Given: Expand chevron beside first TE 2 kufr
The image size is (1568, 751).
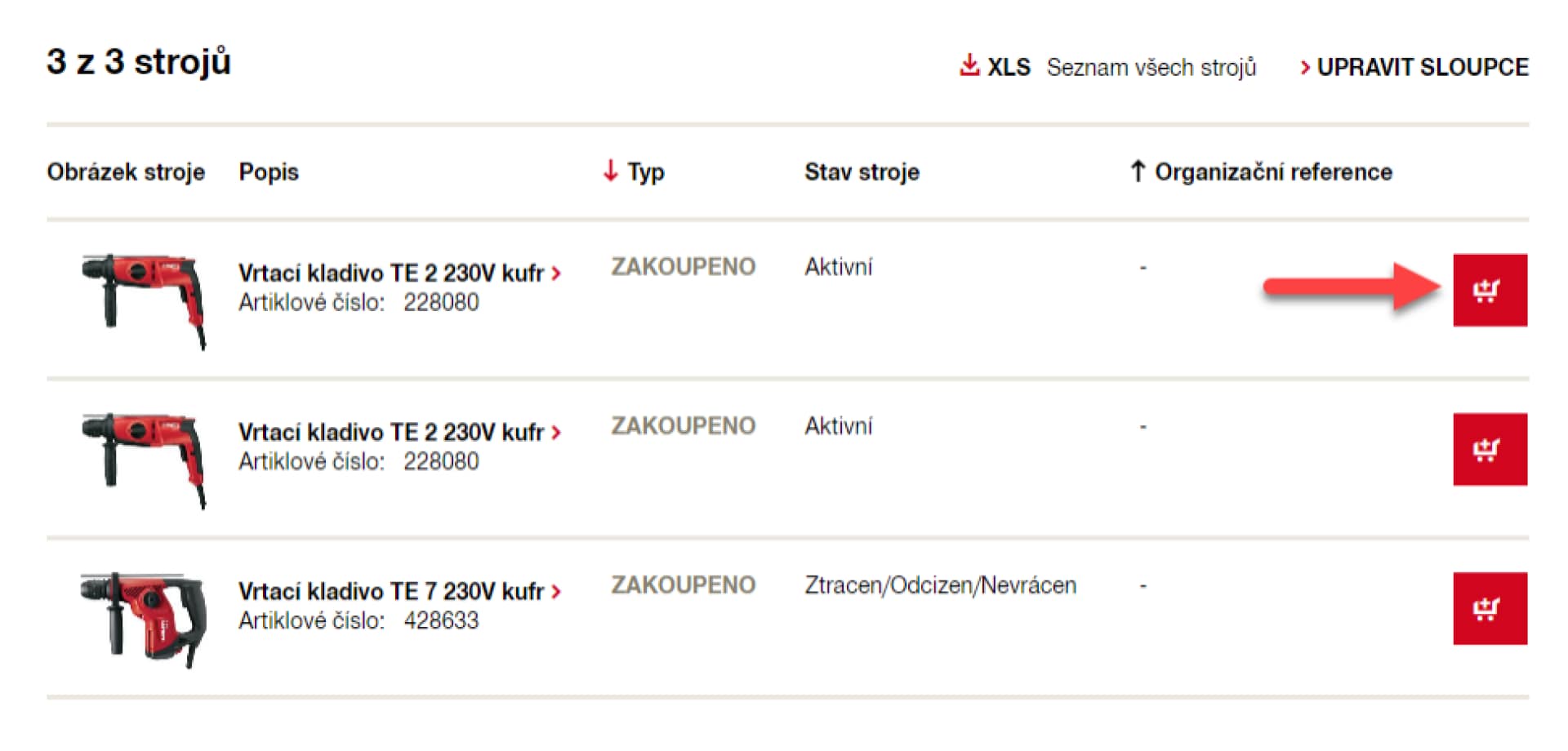Looking at the screenshot, I should point(556,273).
